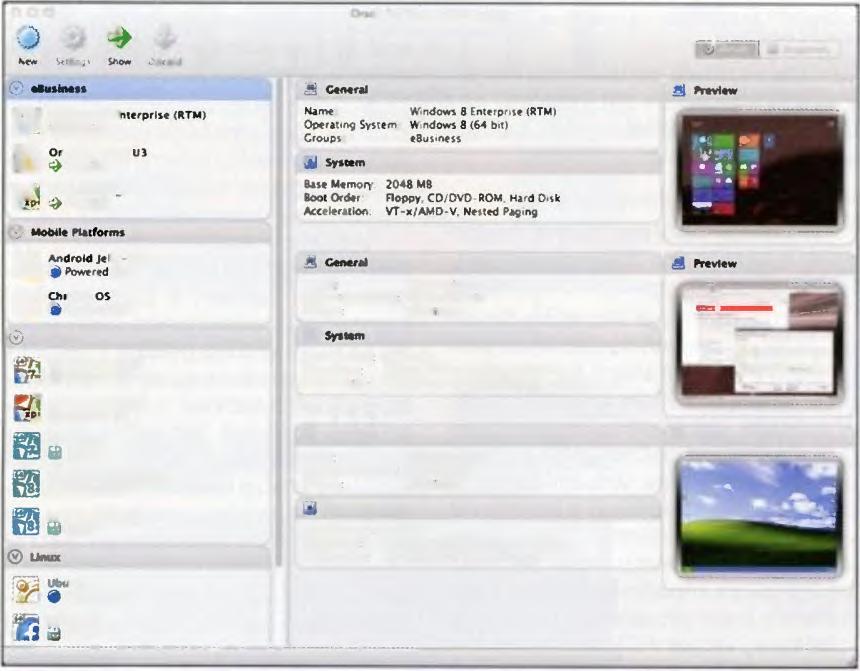Click 'VT-x/AMD-V, Nested Paging' acceleration text
The width and height of the screenshot is (860, 671).
tap(461, 211)
